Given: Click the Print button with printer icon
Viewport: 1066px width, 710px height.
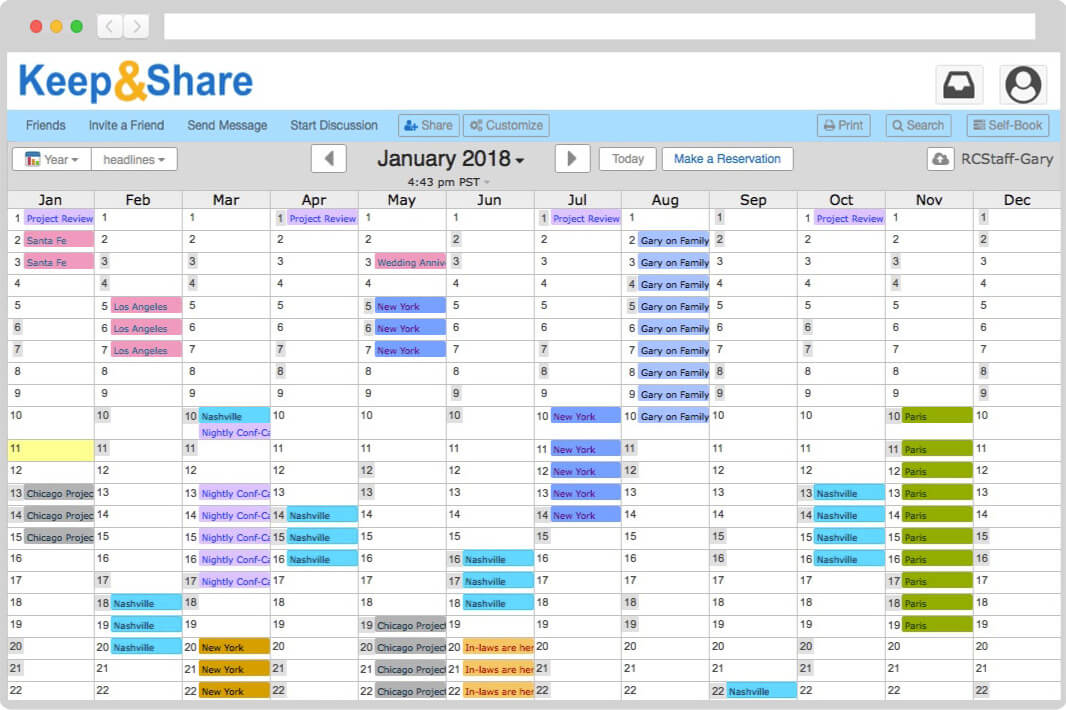Looking at the screenshot, I should coord(843,126).
